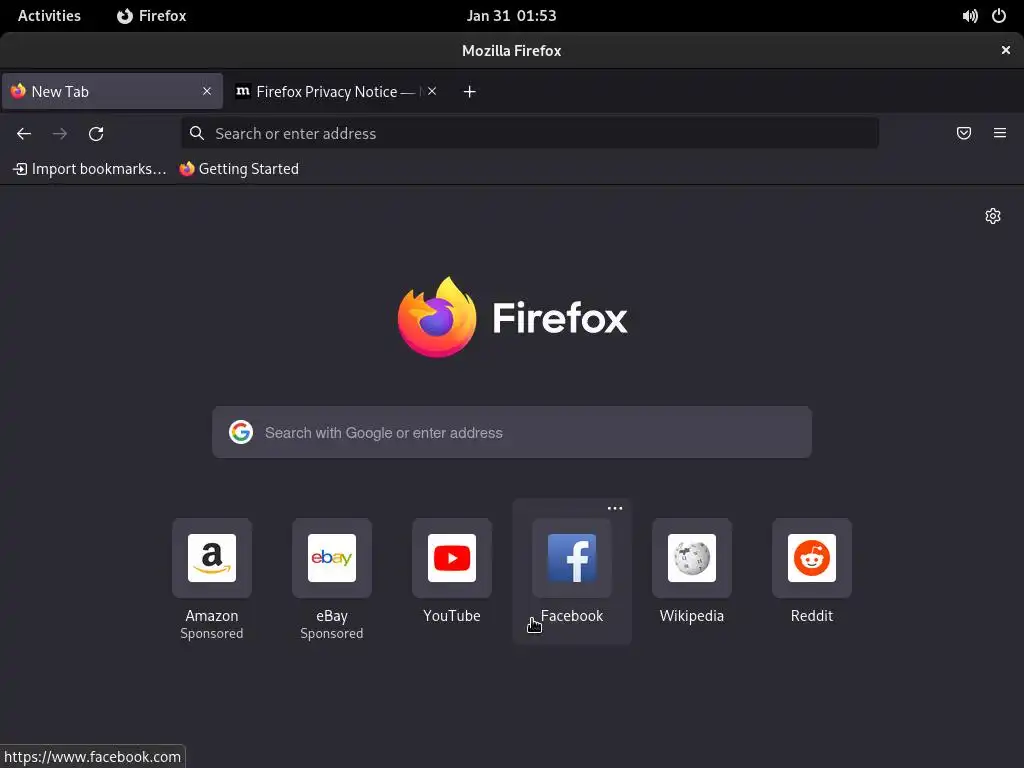Open the Firefox app menu in top bar
This screenshot has height=768, width=1024.
pyautogui.click(x=152, y=16)
